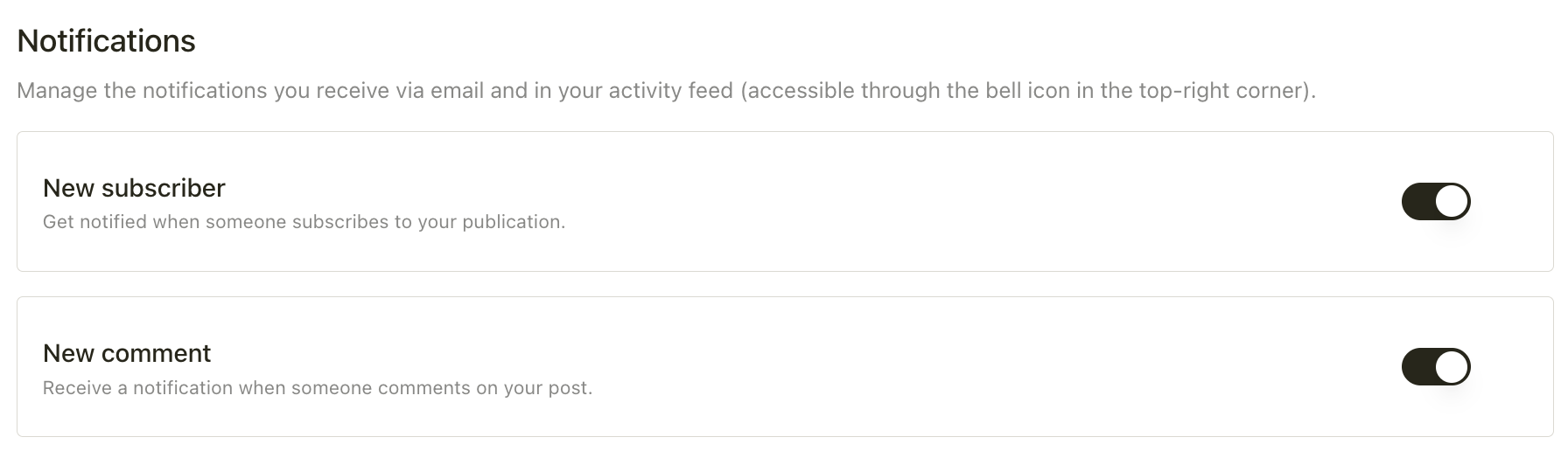The image size is (1568, 458).
Task: Click empty area inside the New comment card
Action: 962,367
